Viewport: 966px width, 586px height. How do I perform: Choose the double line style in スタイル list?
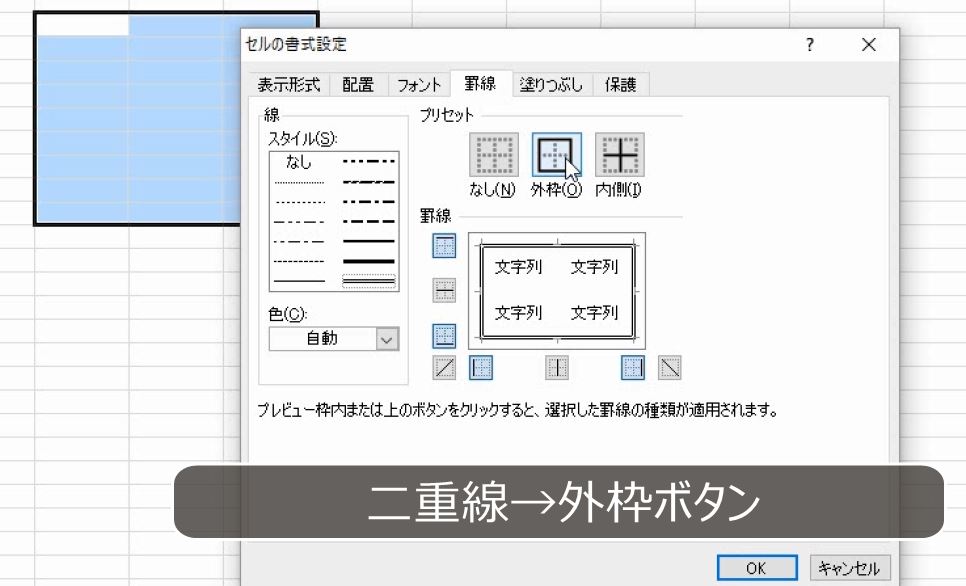click(369, 280)
